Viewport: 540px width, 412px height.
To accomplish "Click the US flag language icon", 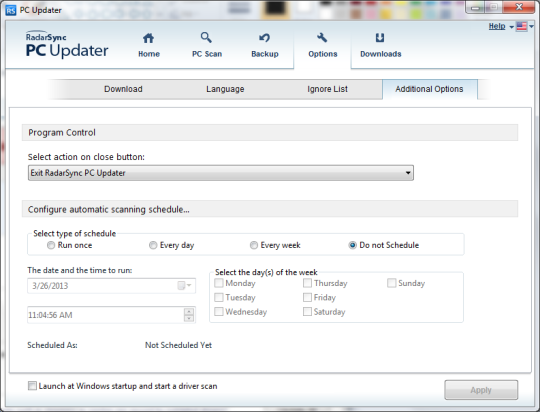I will click(521, 27).
